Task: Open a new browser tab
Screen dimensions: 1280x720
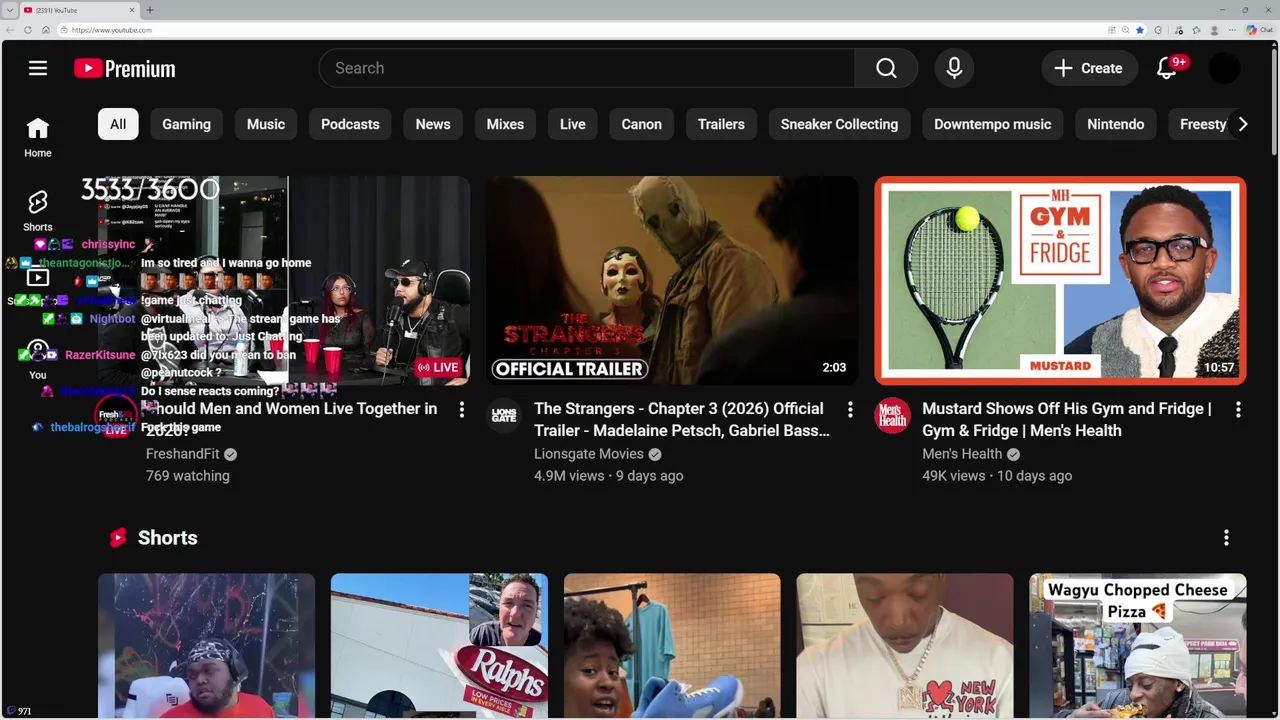Action: pyautogui.click(x=150, y=10)
